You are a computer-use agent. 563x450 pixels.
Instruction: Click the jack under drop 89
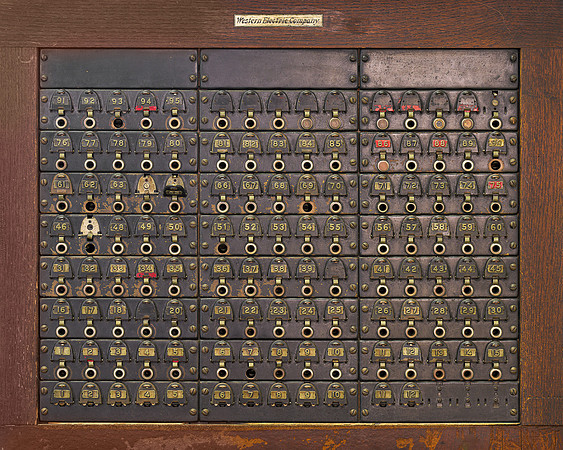467,165
